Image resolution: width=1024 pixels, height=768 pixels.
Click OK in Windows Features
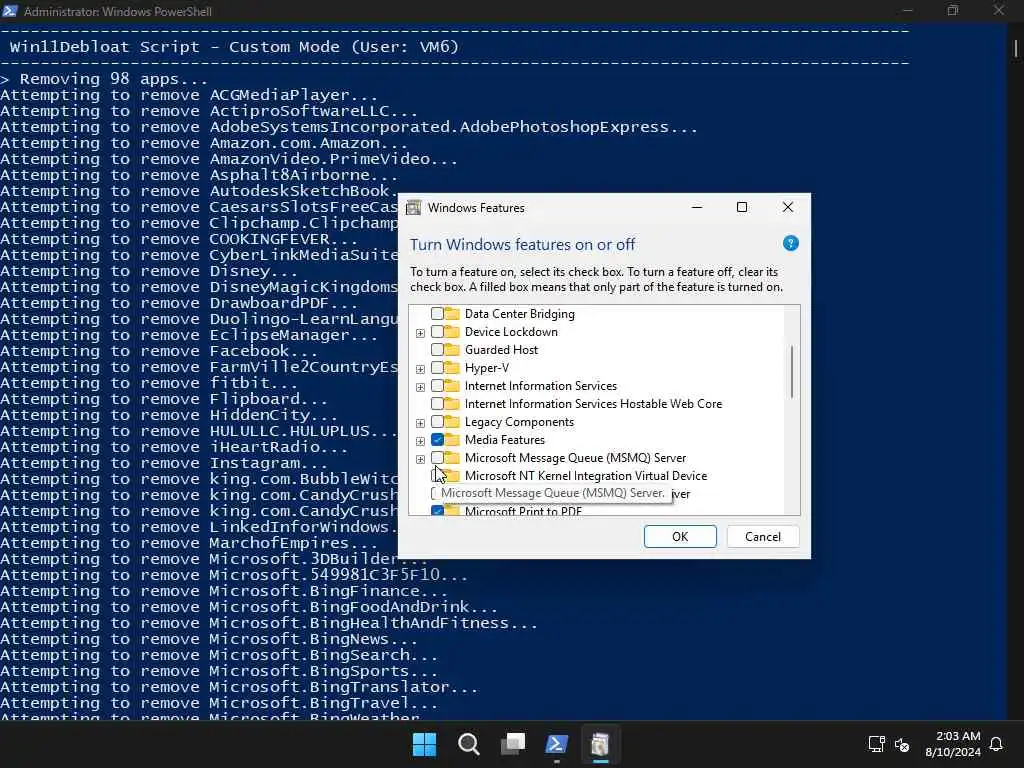click(x=680, y=536)
